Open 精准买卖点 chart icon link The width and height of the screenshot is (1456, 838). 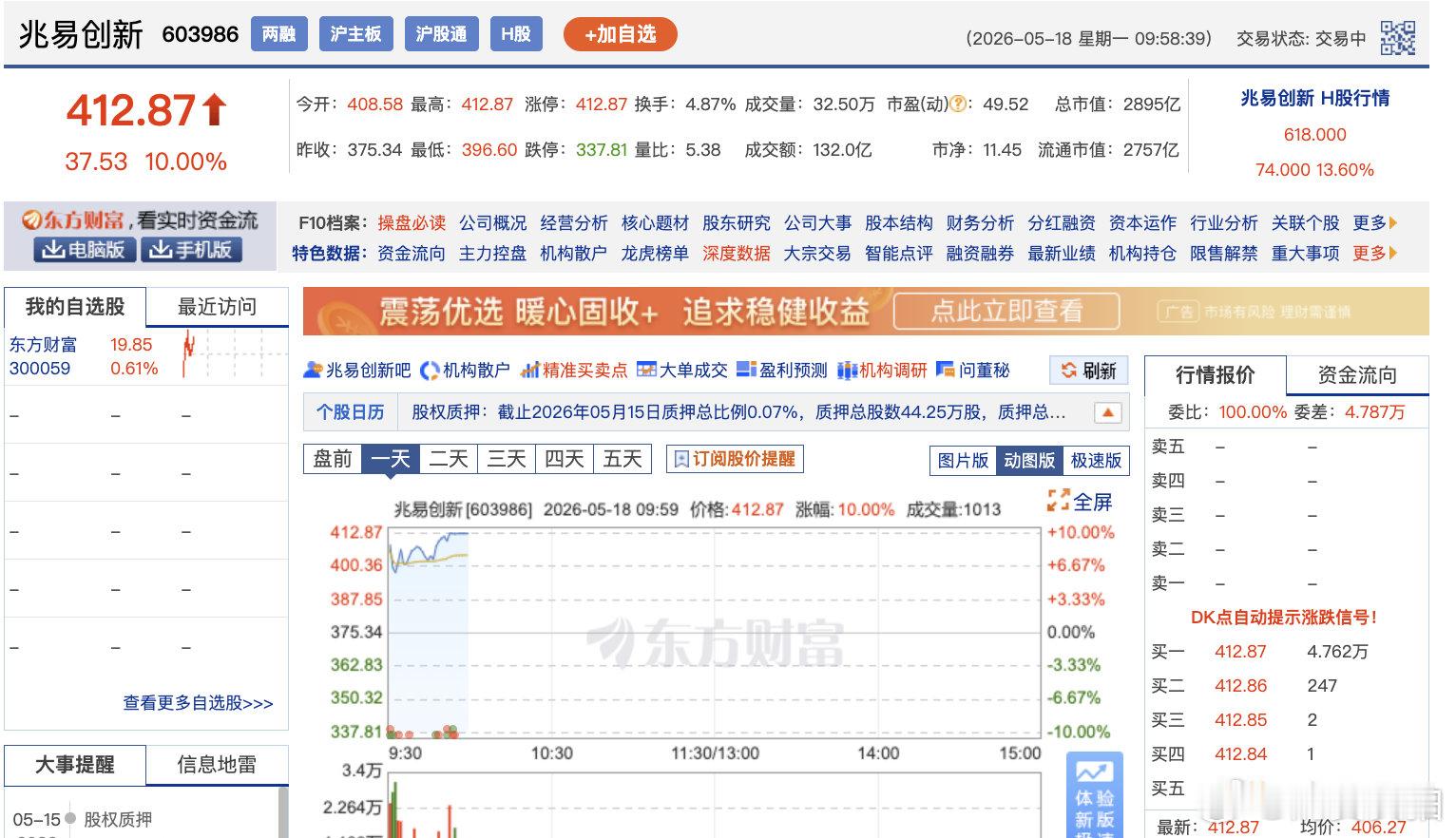tap(574, 370)
